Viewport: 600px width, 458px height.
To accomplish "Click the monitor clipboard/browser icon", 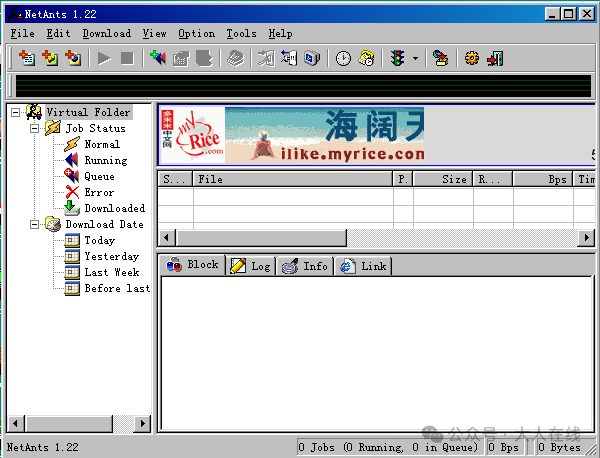I will 312,58.
